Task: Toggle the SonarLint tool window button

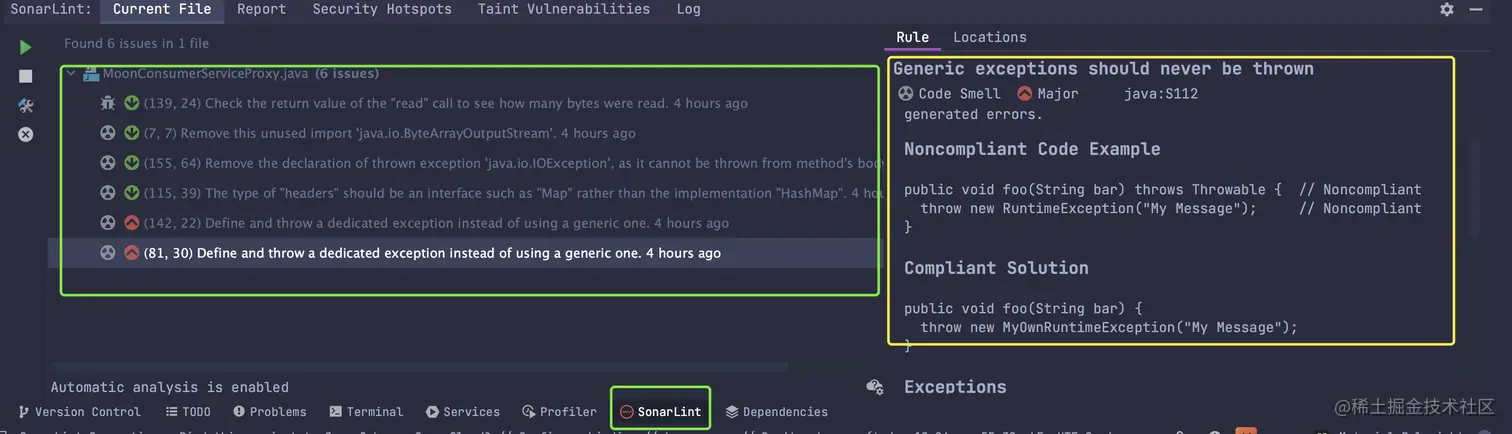Action: coord(661,411)
